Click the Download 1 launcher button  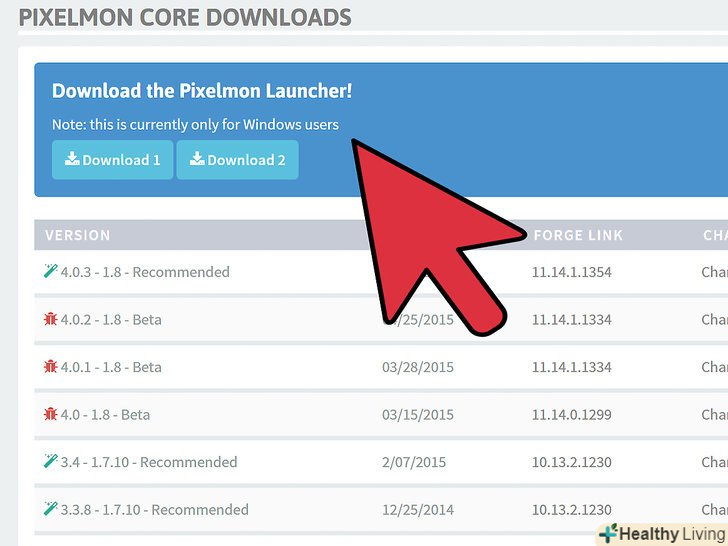click(112, 160)
